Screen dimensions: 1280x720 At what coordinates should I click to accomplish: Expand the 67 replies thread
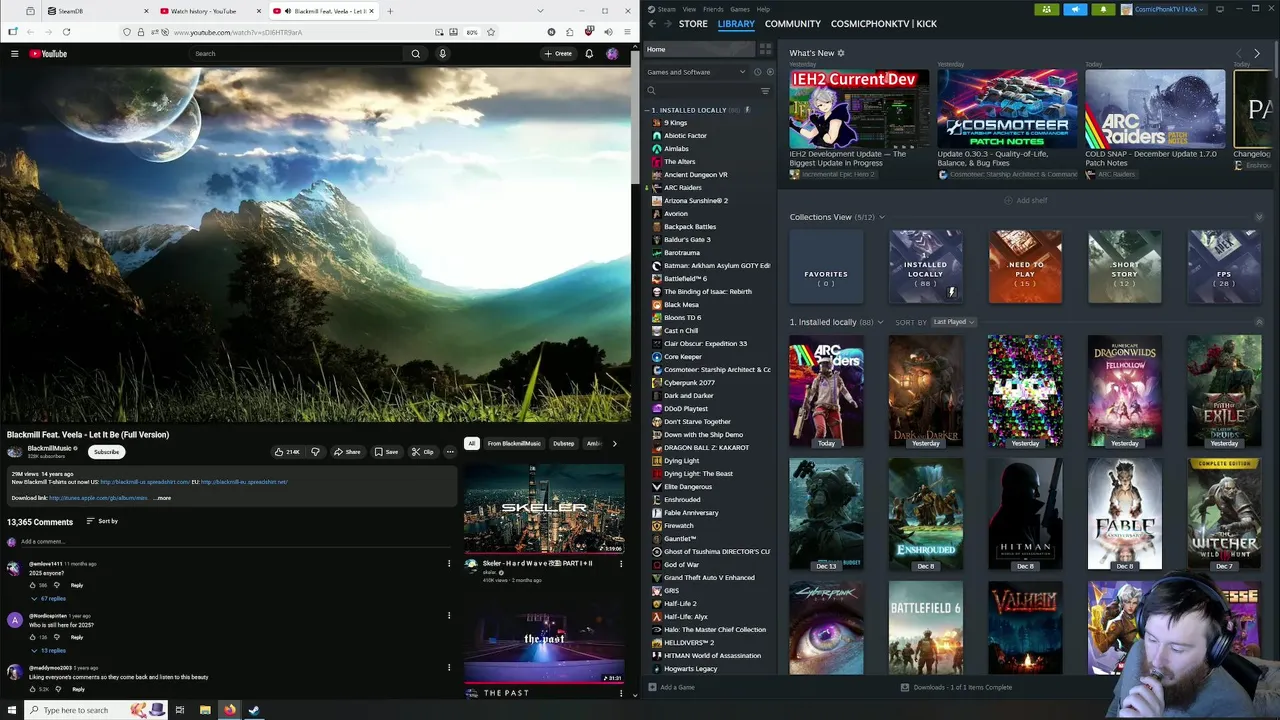(47, 598)
